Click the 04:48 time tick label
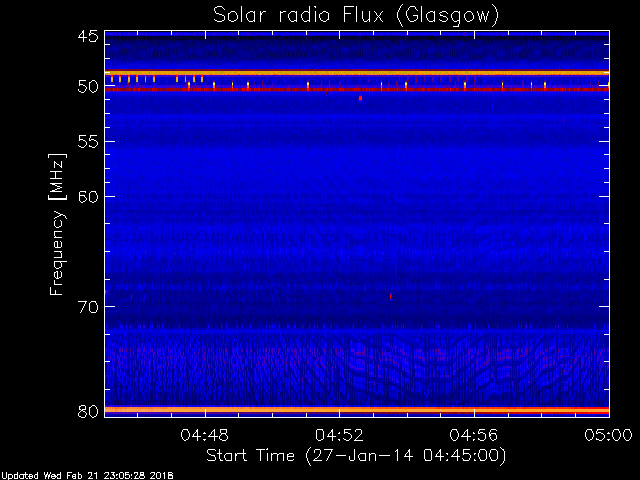This screenshot has width=640, height=480. point(204,435)
